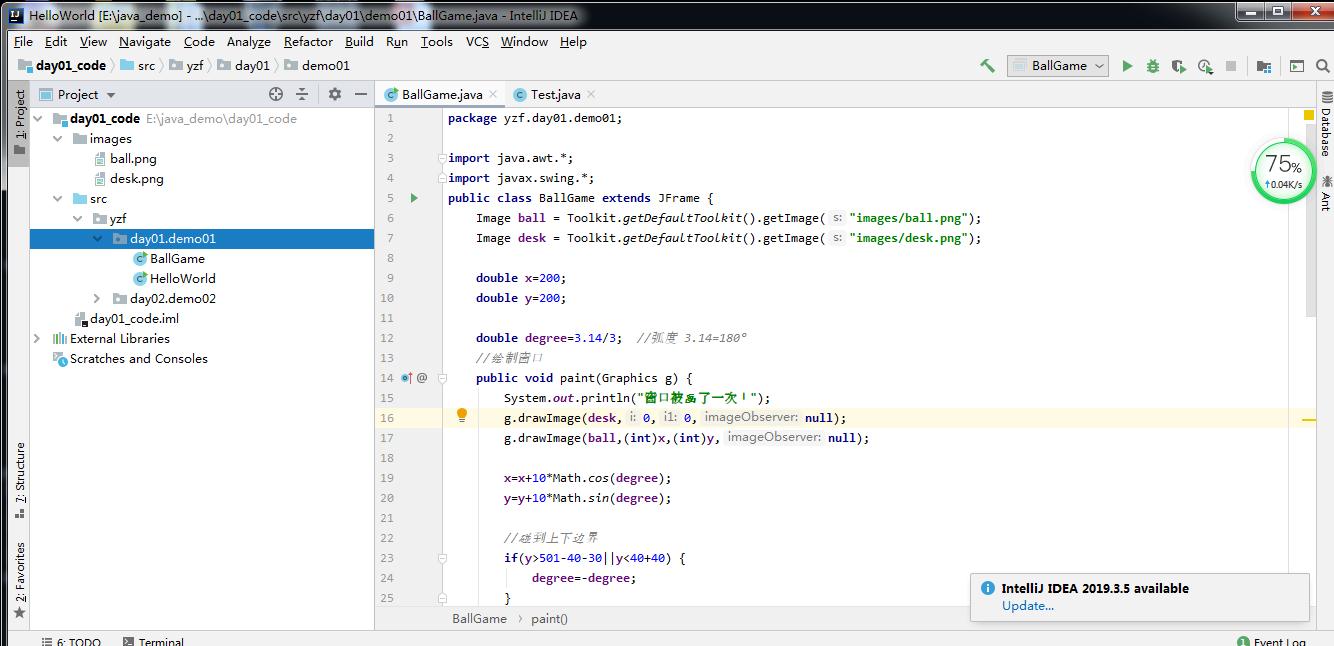Hide the Project panel with minus icon

pos(361,94)
